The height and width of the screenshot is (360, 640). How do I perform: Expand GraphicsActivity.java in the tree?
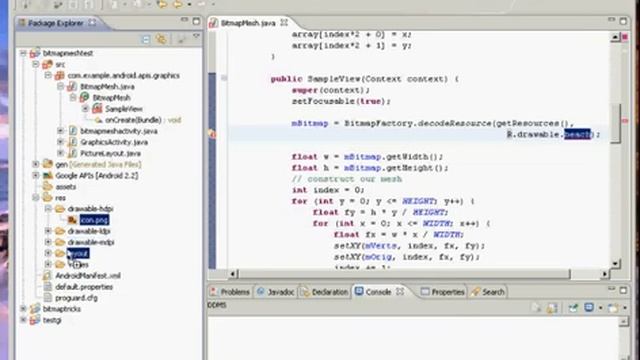[x=60, y=142]
